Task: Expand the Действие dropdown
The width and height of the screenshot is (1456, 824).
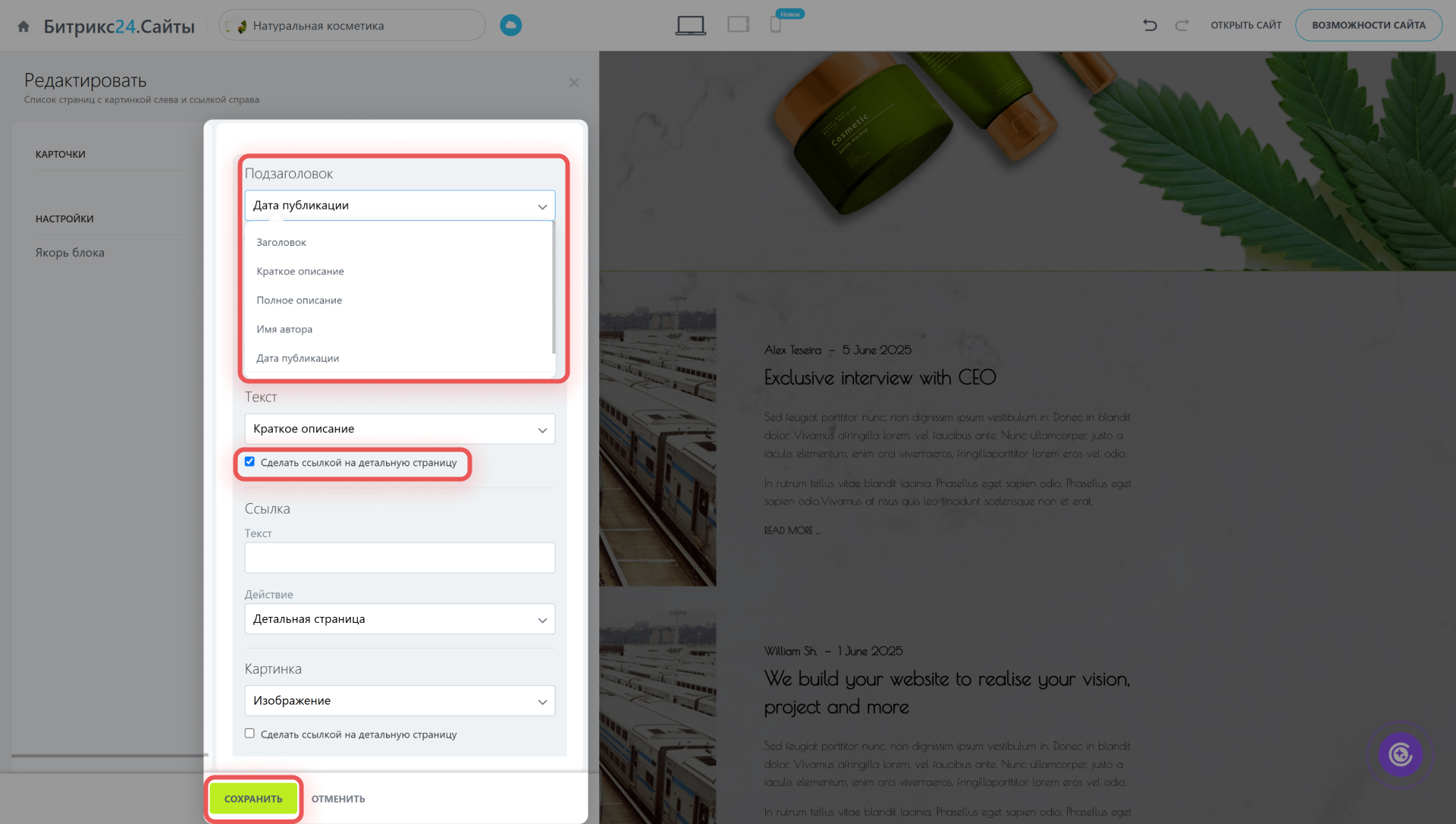Action: pos(400,619)
